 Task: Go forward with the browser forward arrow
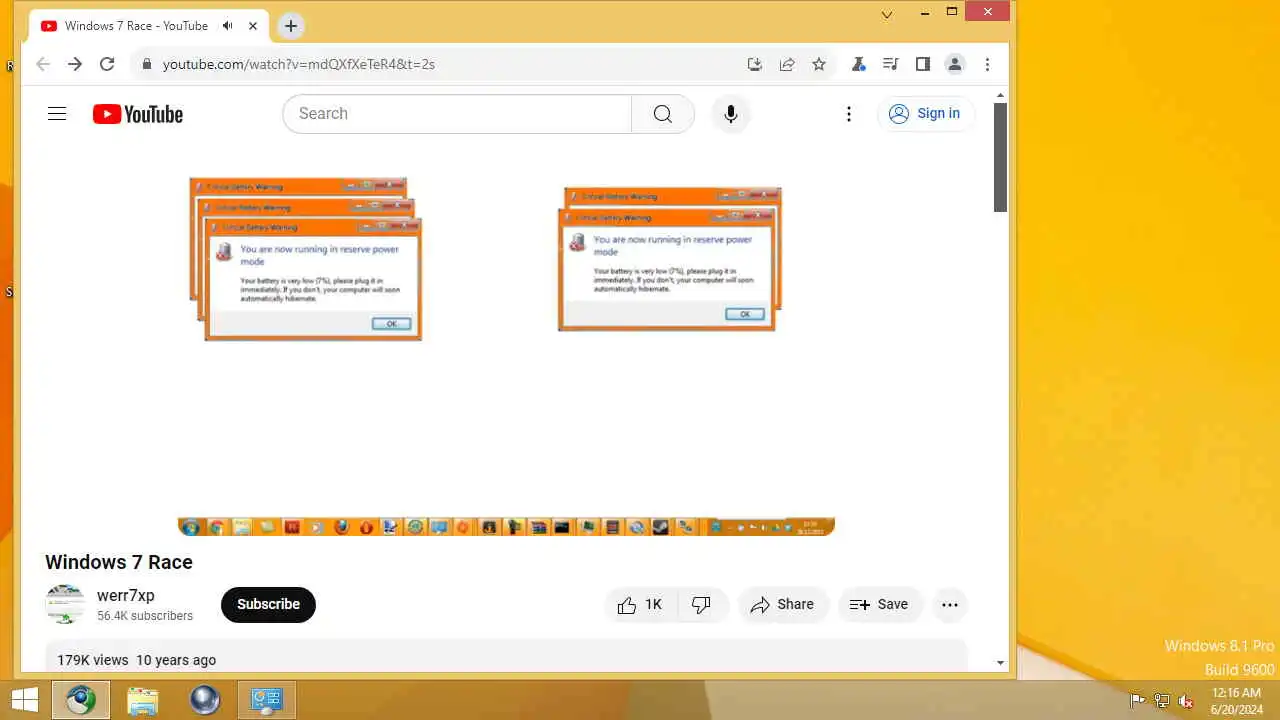pyautogui.click(x=75, y=64)
